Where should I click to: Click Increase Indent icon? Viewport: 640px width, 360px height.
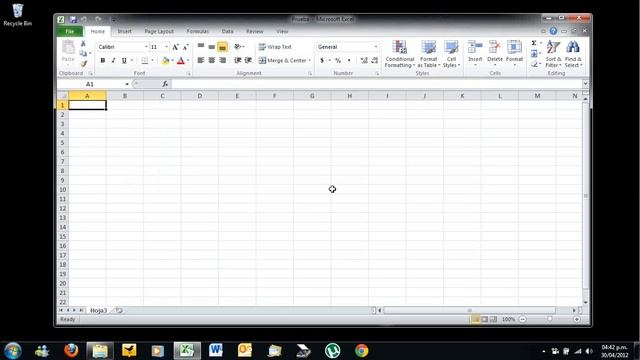coord(248,60)
